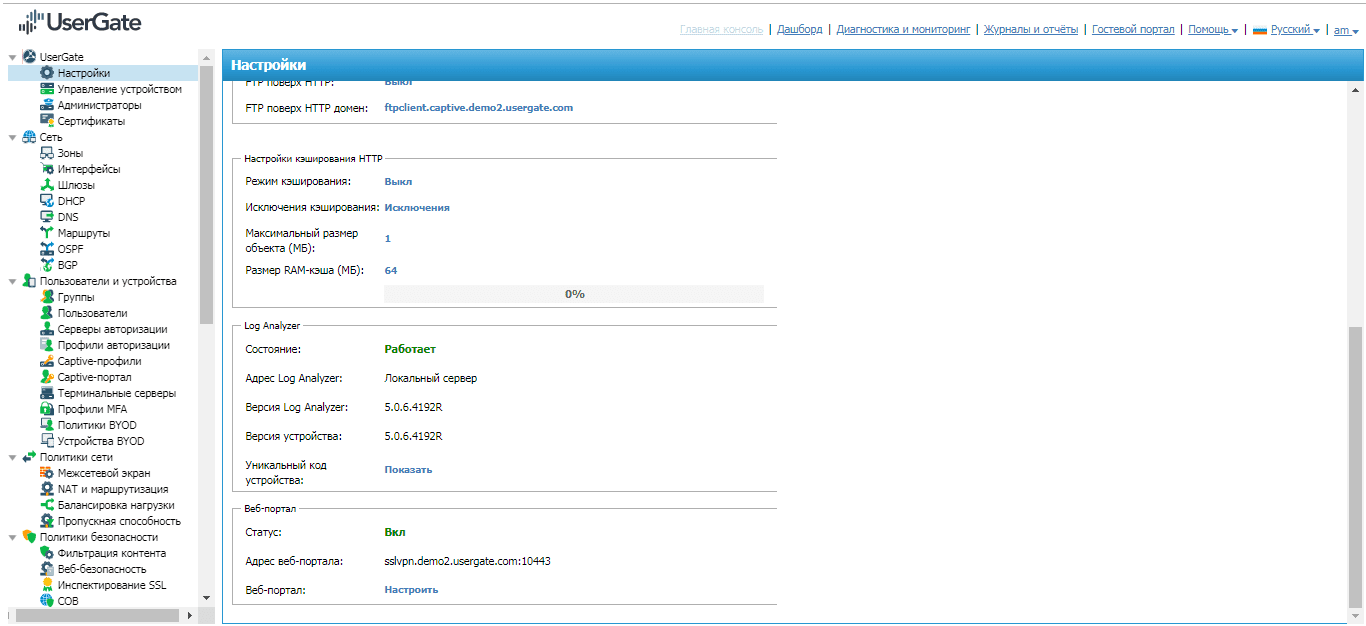Select Устройства BYOD in tree
The image size is (1366, 626).
(x=101, y=441)
